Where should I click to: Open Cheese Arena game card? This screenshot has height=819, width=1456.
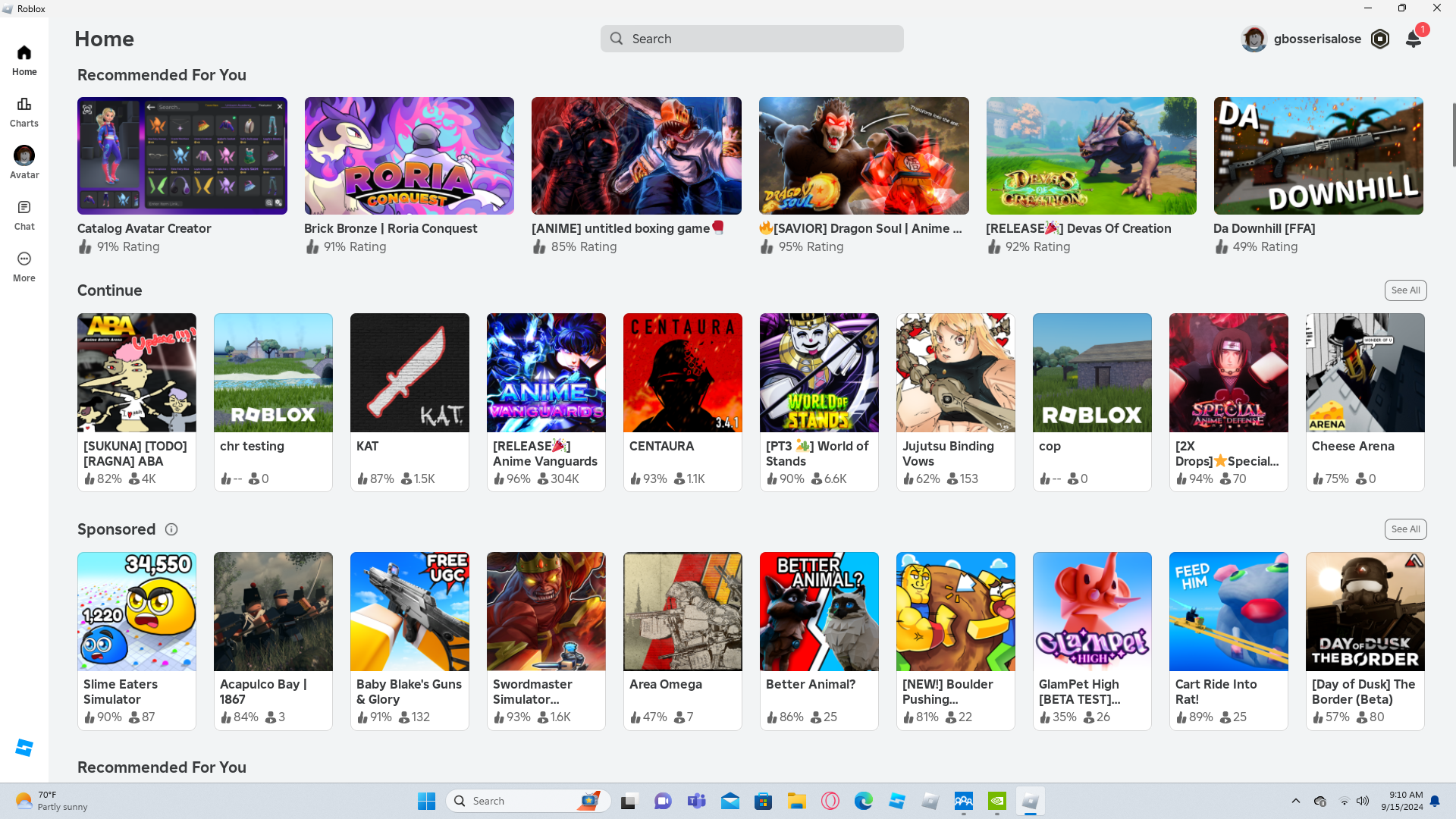pyautogui.click(x=1365, y=402)
